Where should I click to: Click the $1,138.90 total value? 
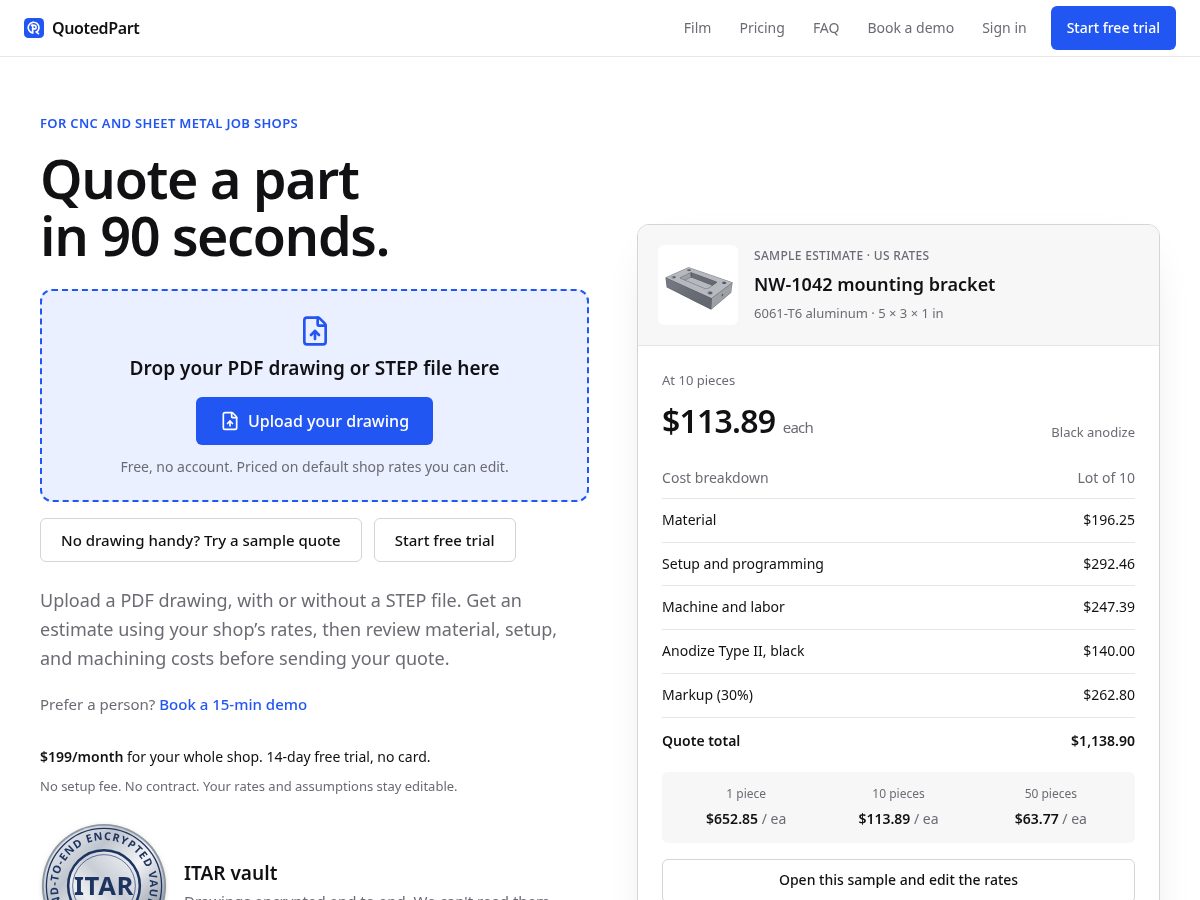pyautogui.click(x=1103, y=741)
